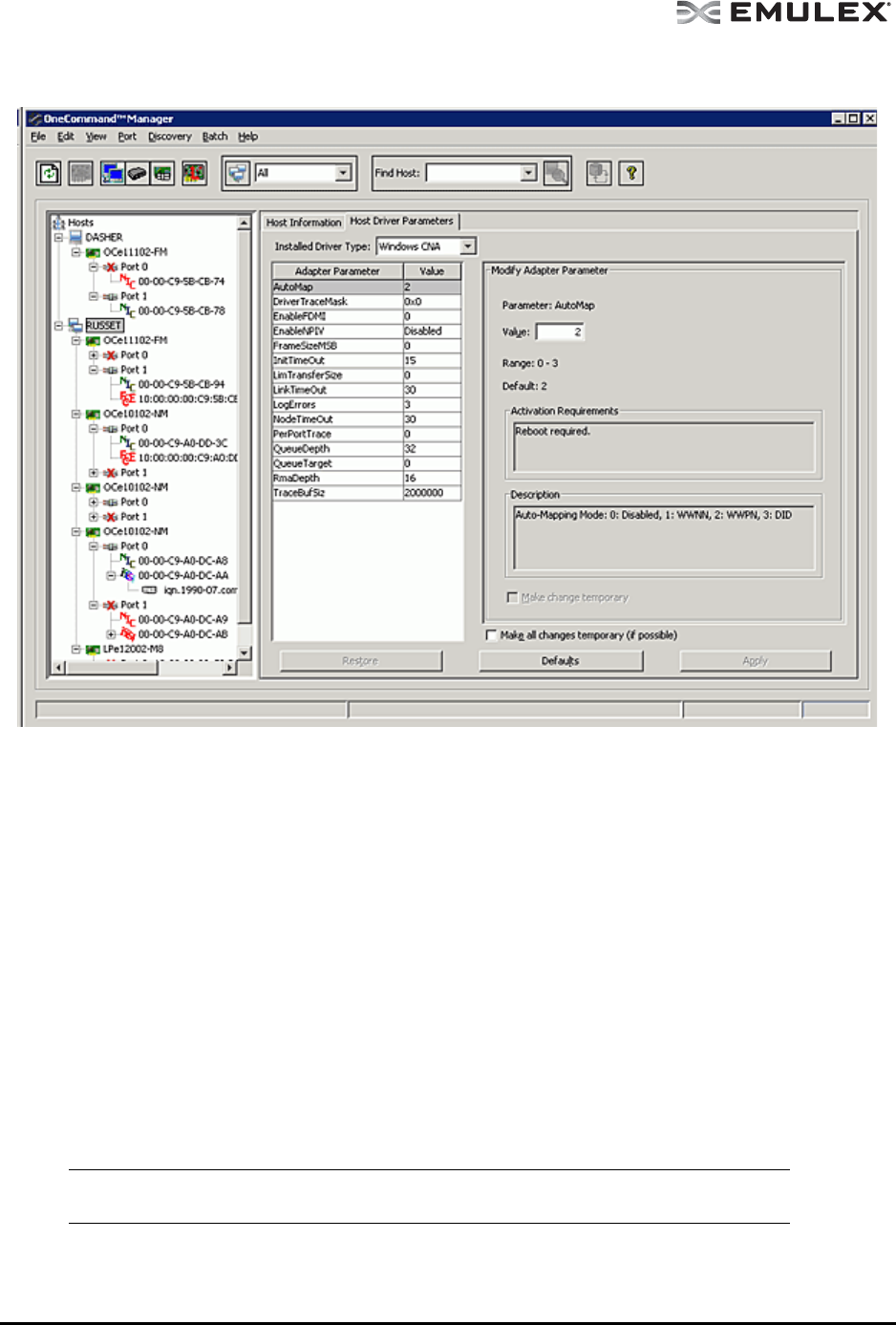The image size is (896, 1325).
Task: Switch to the Host Information tab
Action: [304, 223]
